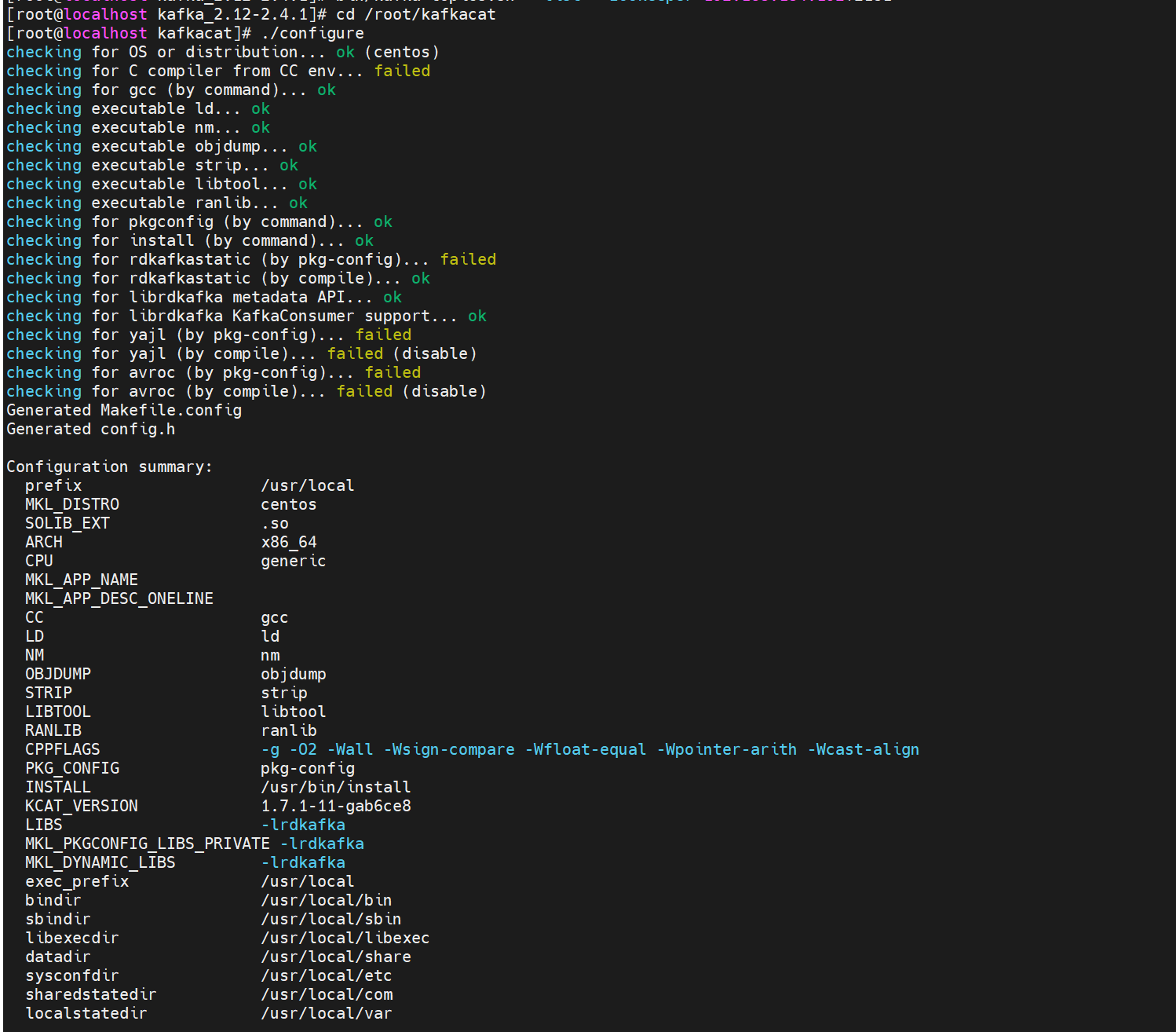Screen dimensions: 1176x1032
Task: Click the 'MKL_DISTRO' label
Action: coord(72,504)
